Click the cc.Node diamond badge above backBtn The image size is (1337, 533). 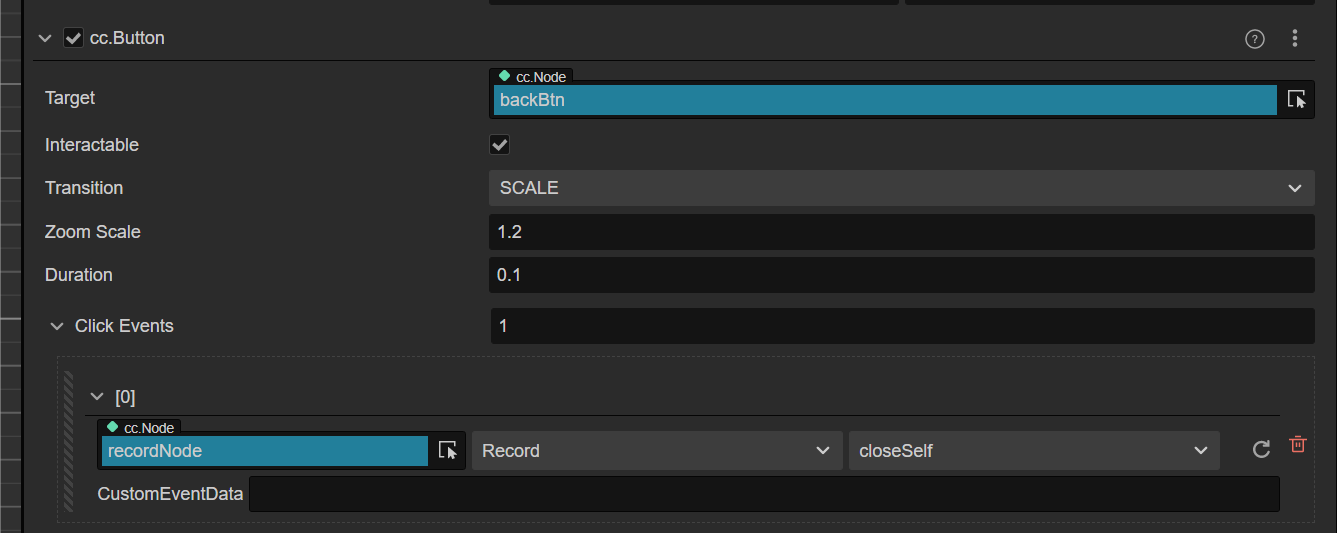[505, 76]
